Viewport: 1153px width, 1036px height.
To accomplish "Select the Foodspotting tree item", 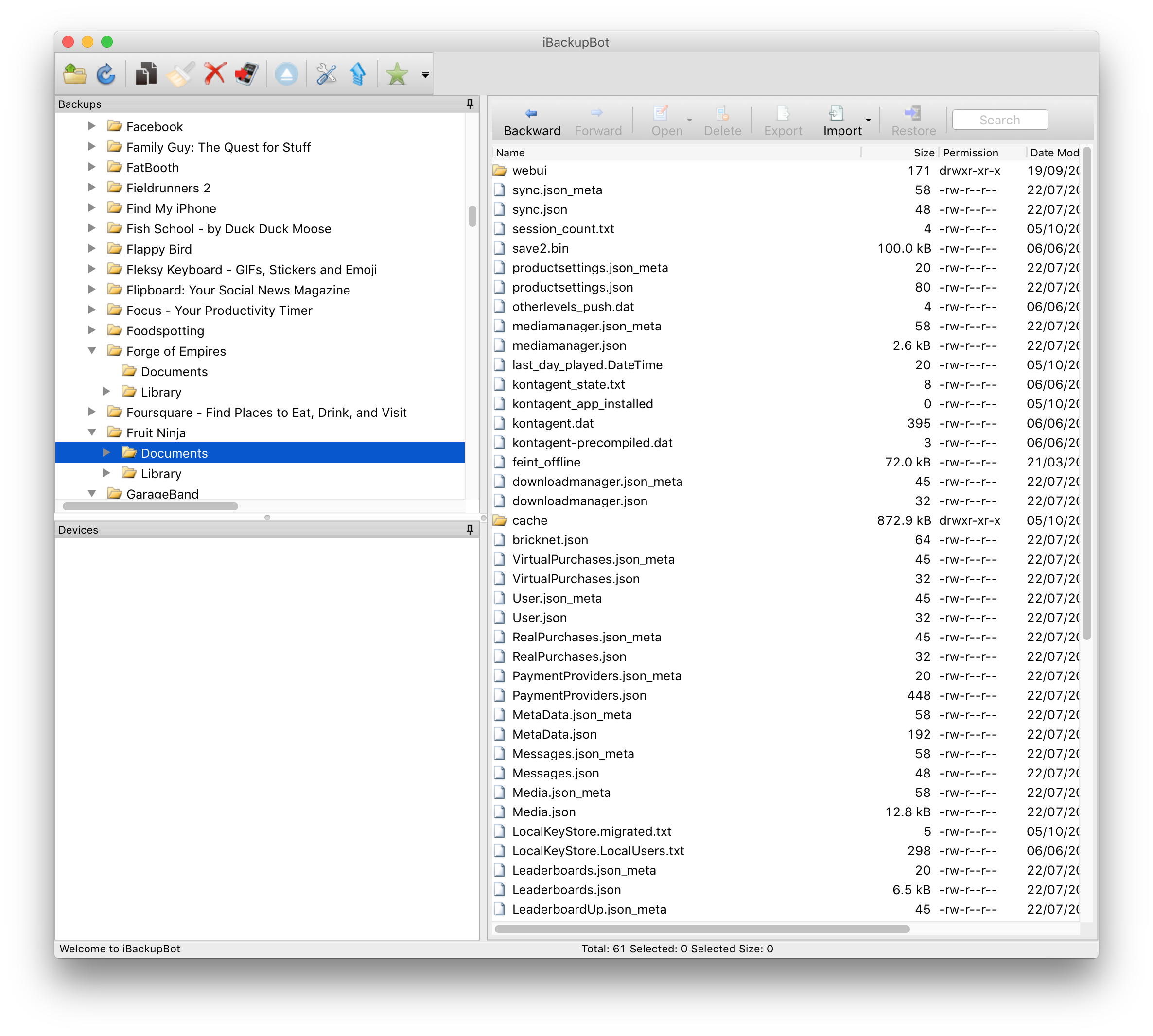I will pos(165,331).
